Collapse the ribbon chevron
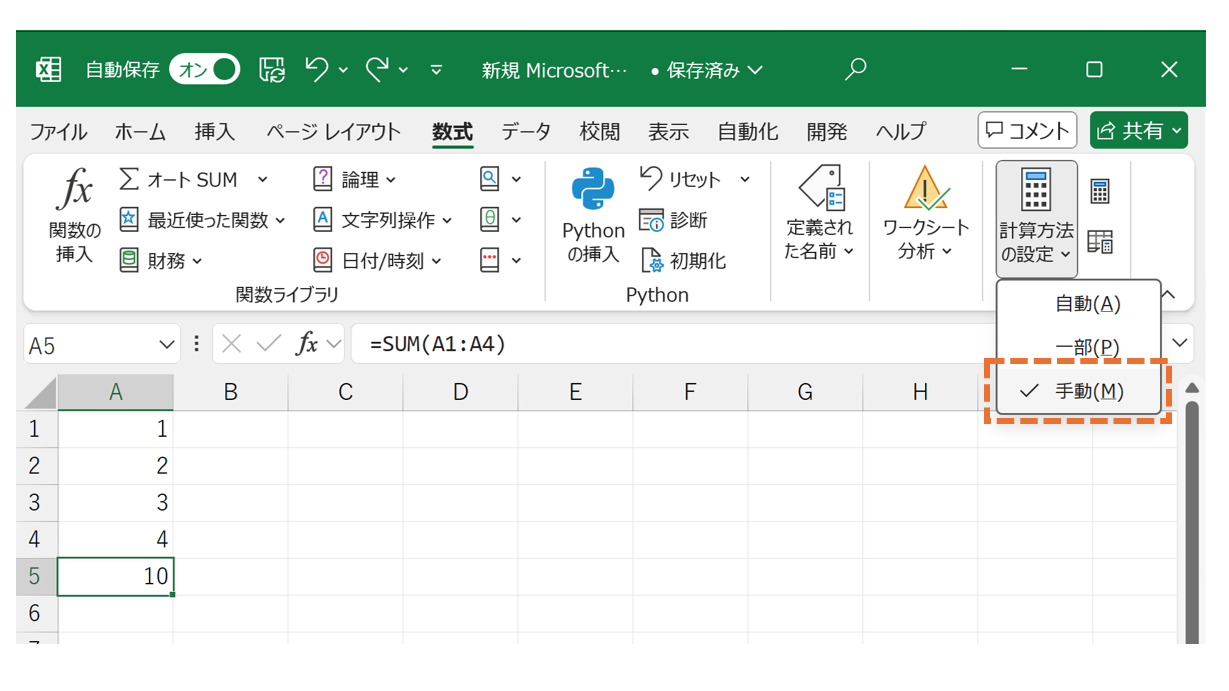This screenshot has height=691, width=1229. 1168,294
